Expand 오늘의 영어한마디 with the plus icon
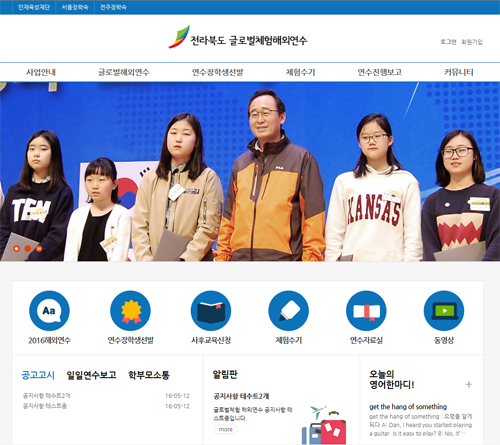Viewport: 500px width, 445px height. (x=469, y=384)
